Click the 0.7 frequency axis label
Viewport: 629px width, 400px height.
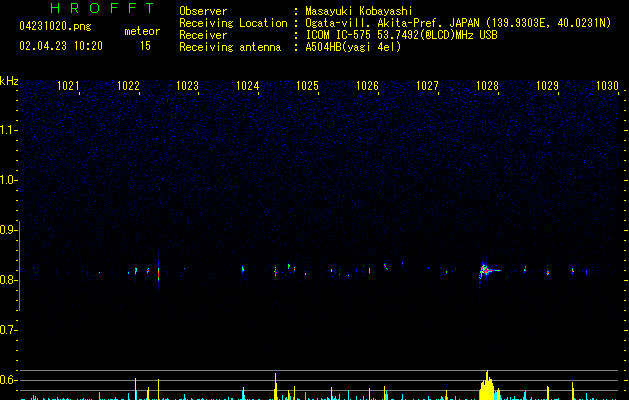tap(8, 330)
